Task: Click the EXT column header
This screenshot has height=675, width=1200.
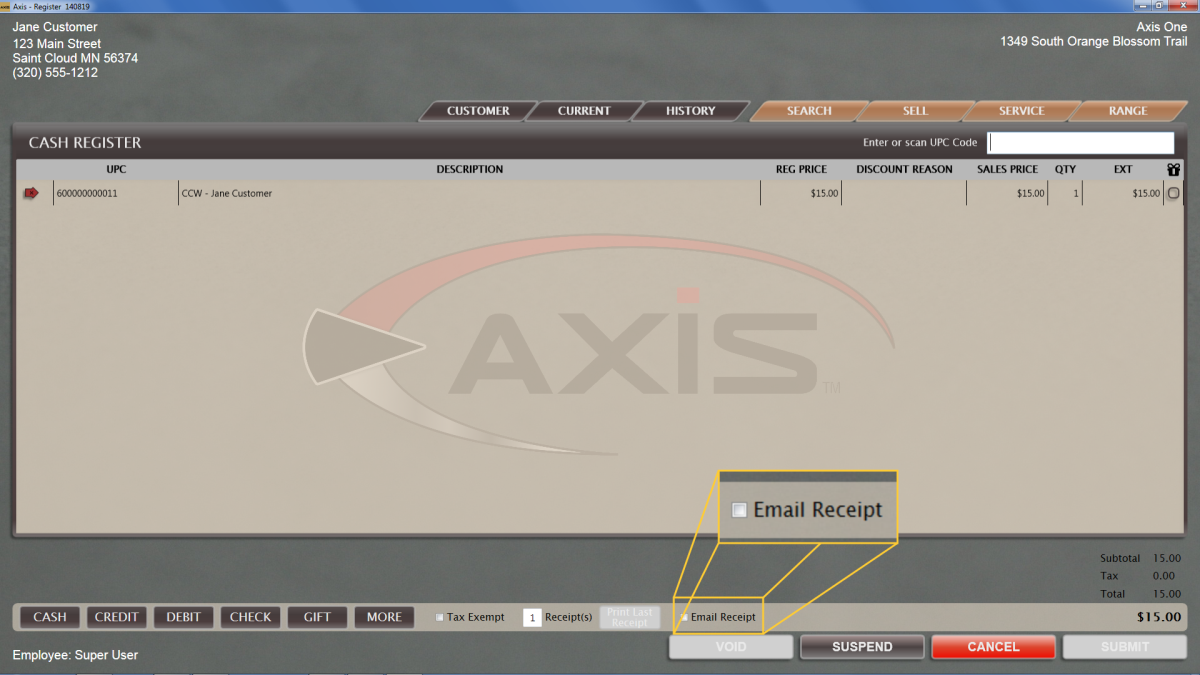Action: [1123, 170]
